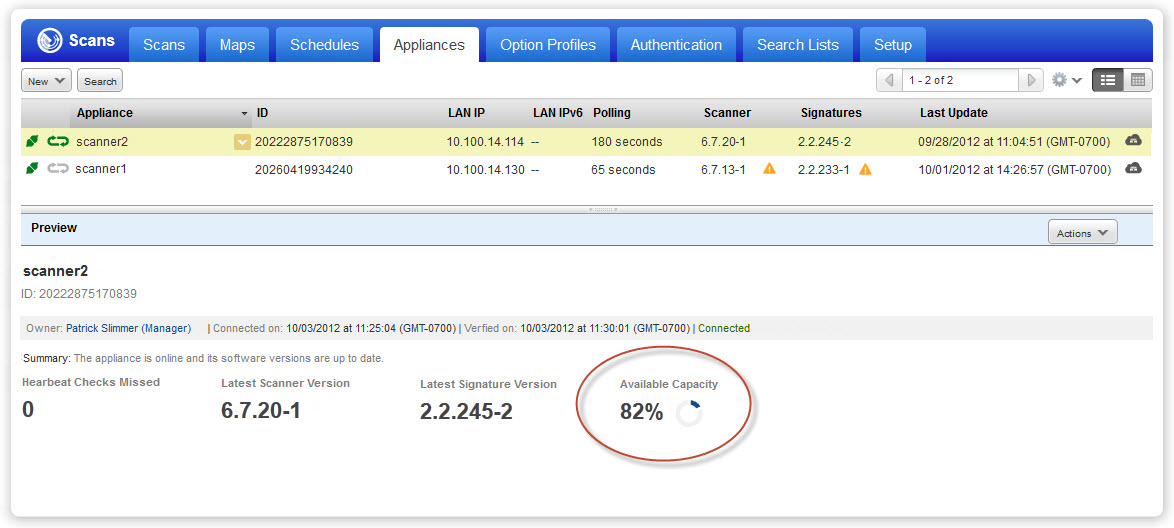Click the cloud icon in the scanner2 row
The image size is (1174, 528).
coord(1134,140)
